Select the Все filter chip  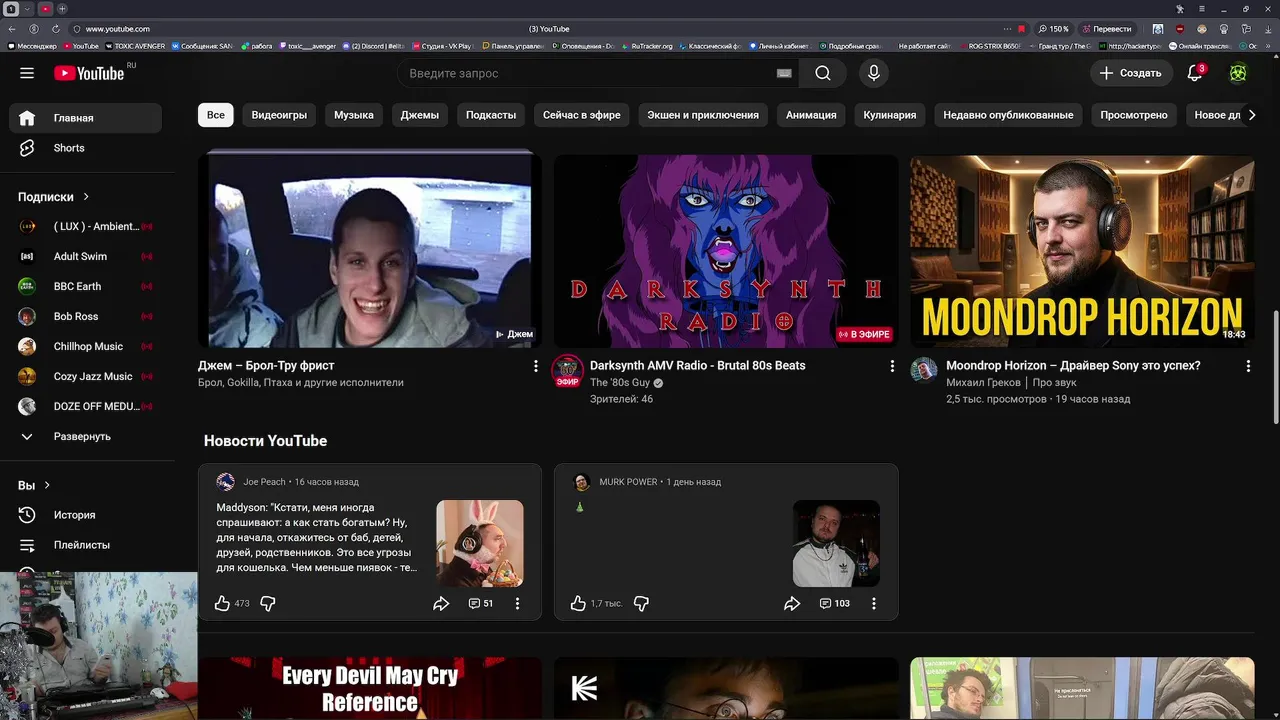(x=216, y=115)
